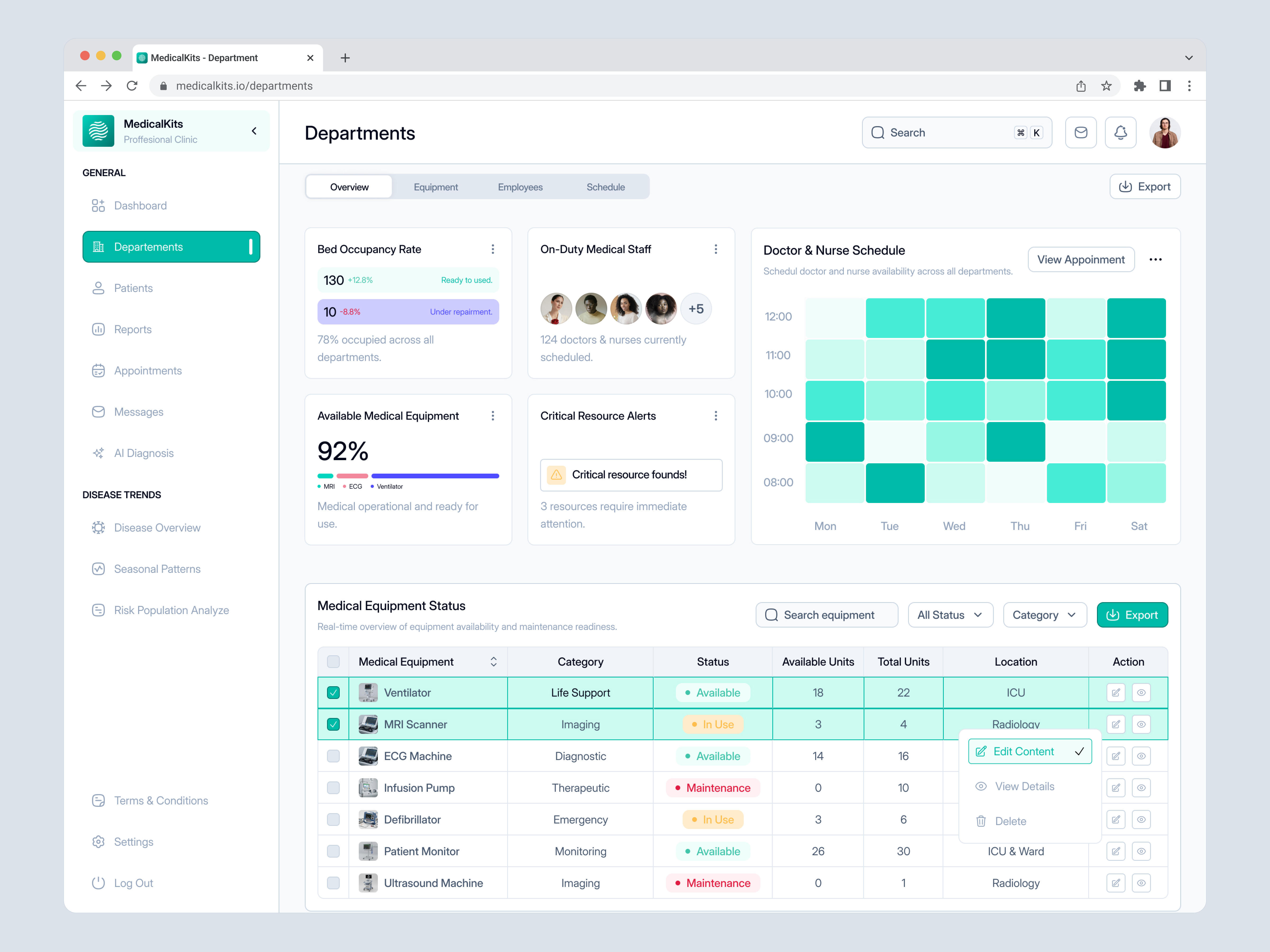
Task: Collapse the sidebar with the chevron
Action: pos(254,131)
